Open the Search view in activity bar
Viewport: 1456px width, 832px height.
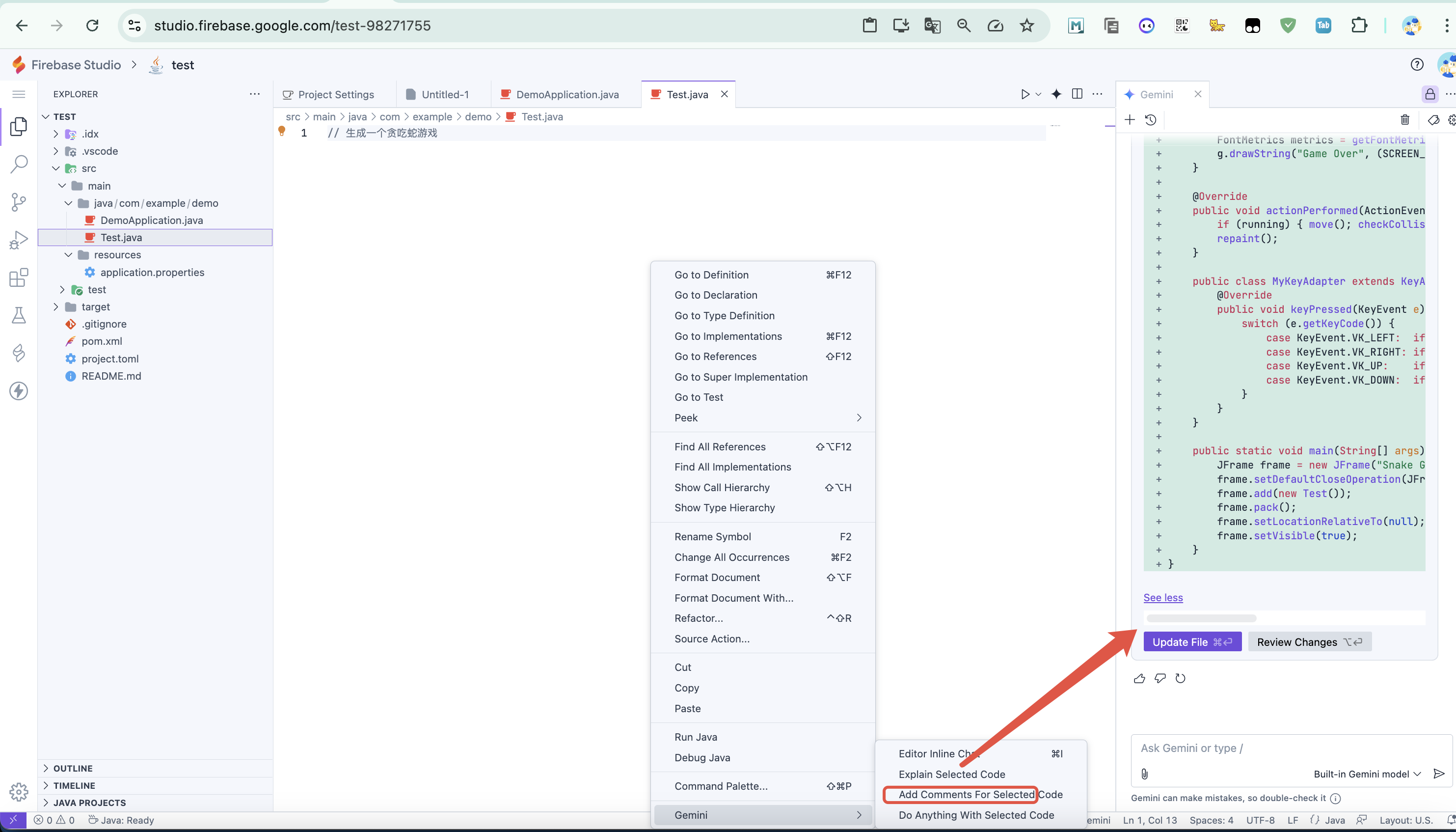(18, 164)
